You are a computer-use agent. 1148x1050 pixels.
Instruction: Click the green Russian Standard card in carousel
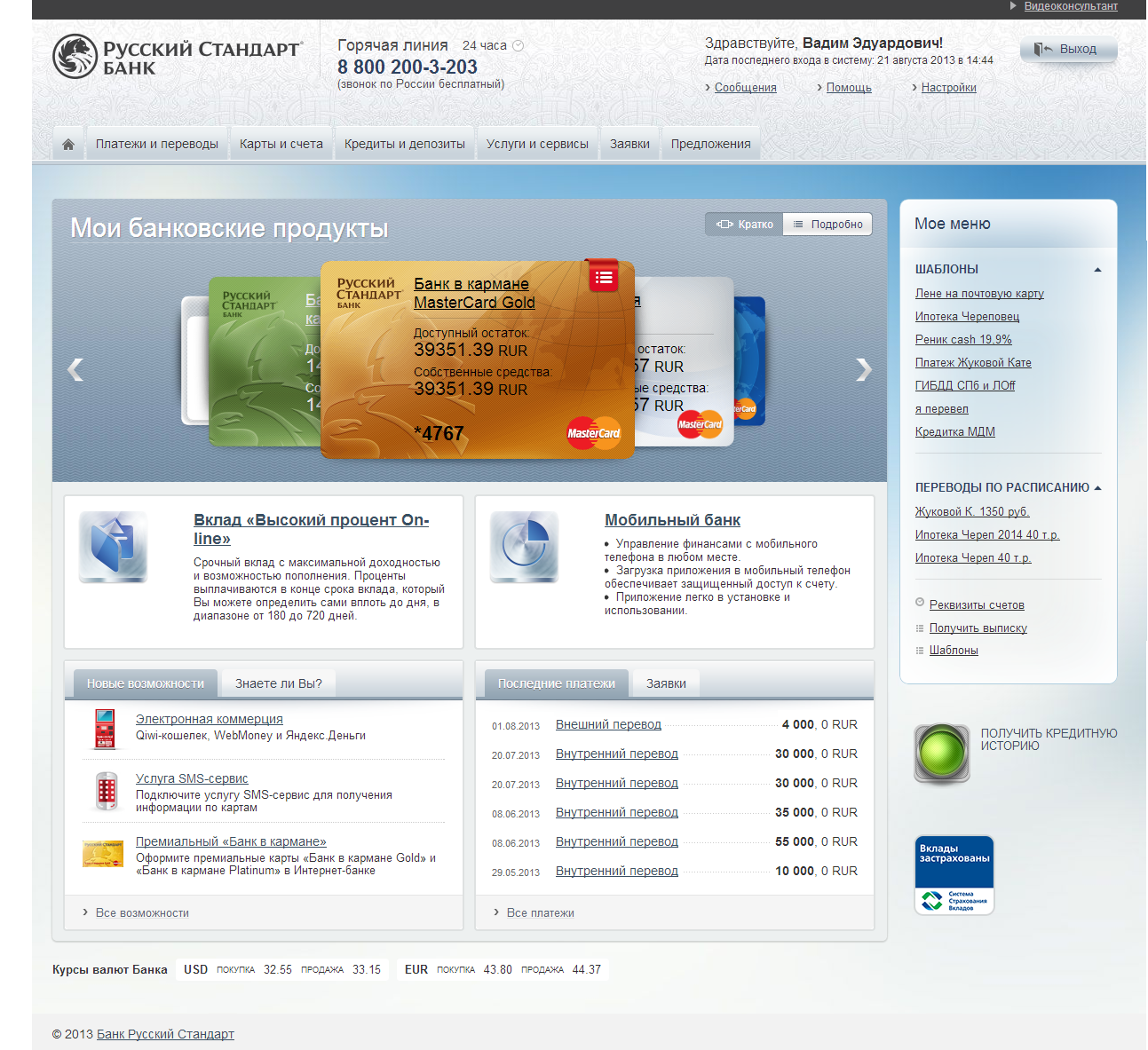(263, 361)
